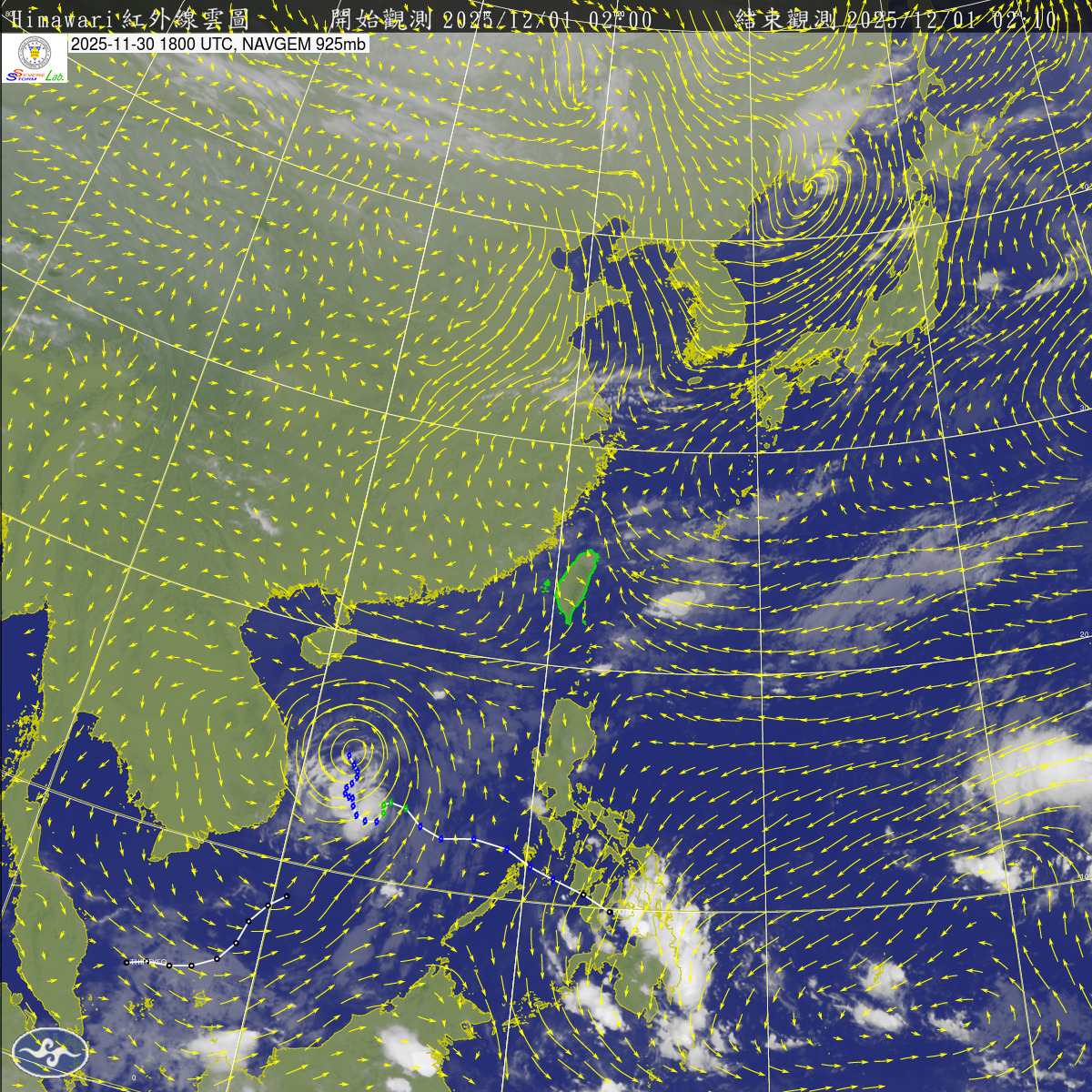Click the small green-outlined Penghu islands

coord(547,586)
